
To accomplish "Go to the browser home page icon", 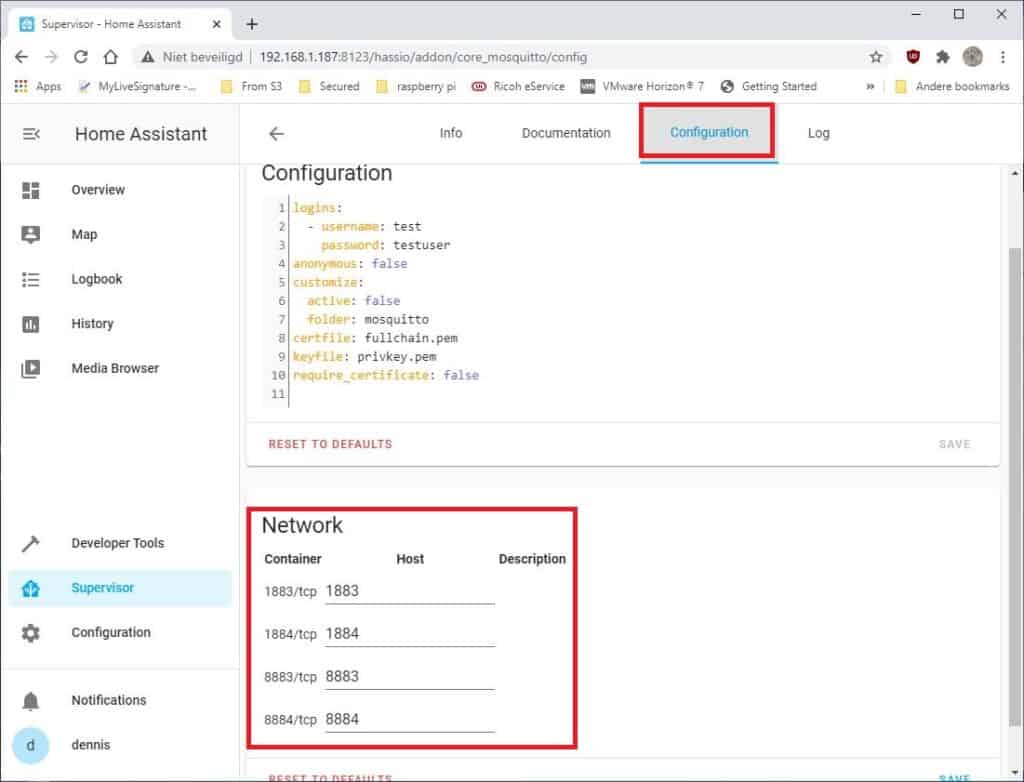I will [110, 57].
